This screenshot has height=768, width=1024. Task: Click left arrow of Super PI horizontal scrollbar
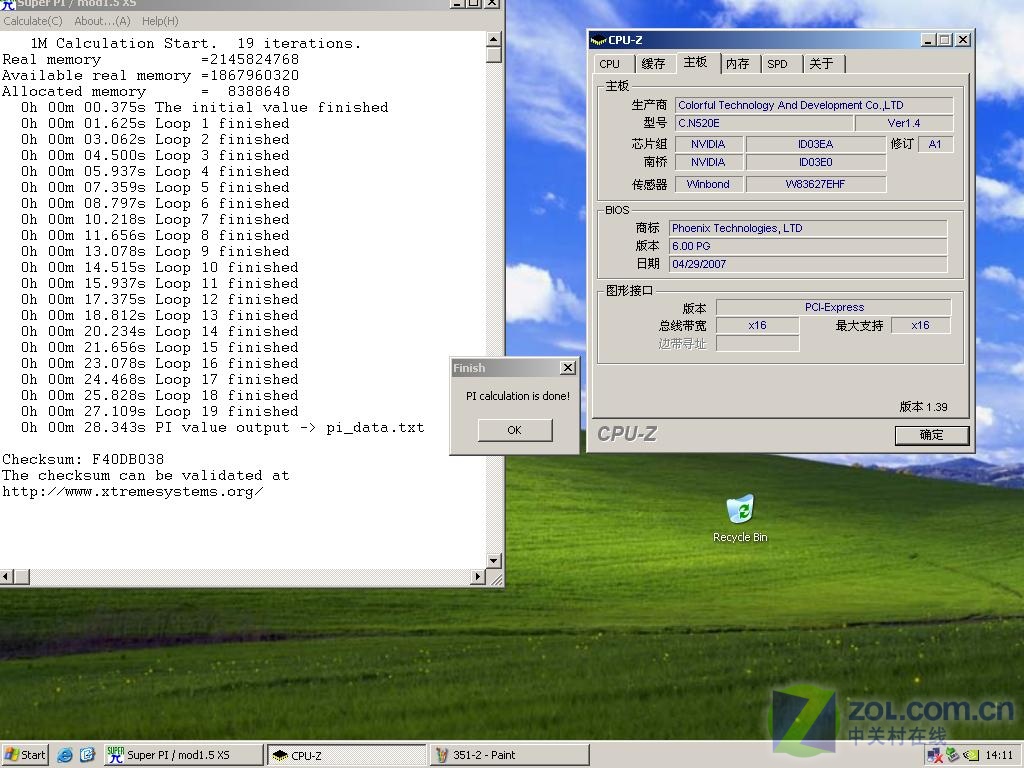(x=7, y=577)
